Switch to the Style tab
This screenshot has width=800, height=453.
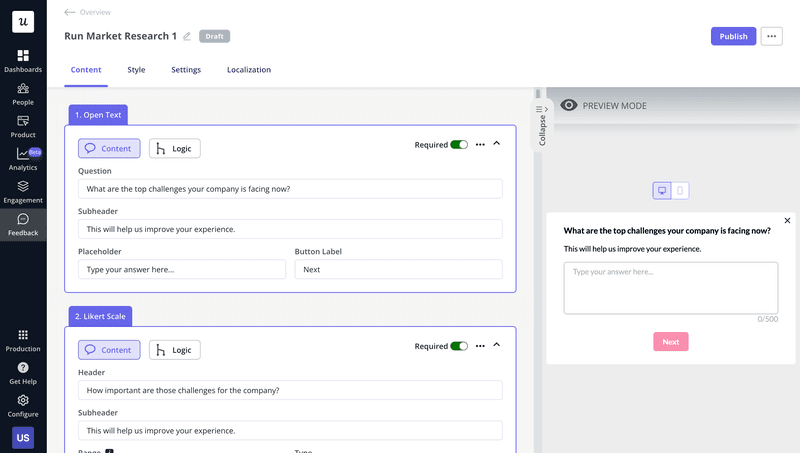[x=136, y=70]
